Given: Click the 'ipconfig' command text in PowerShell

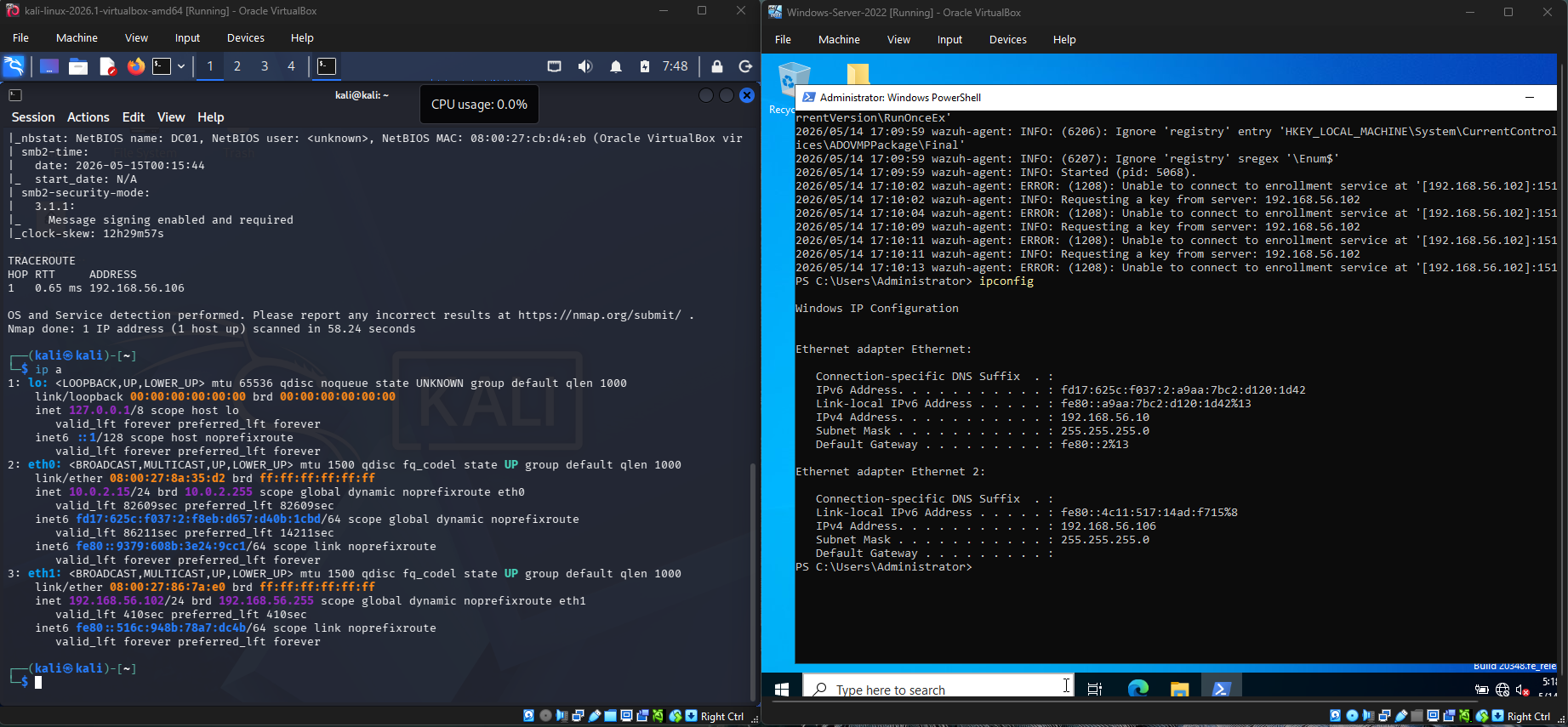Looking at the screenshot, I should click(x=1006, y=281).
